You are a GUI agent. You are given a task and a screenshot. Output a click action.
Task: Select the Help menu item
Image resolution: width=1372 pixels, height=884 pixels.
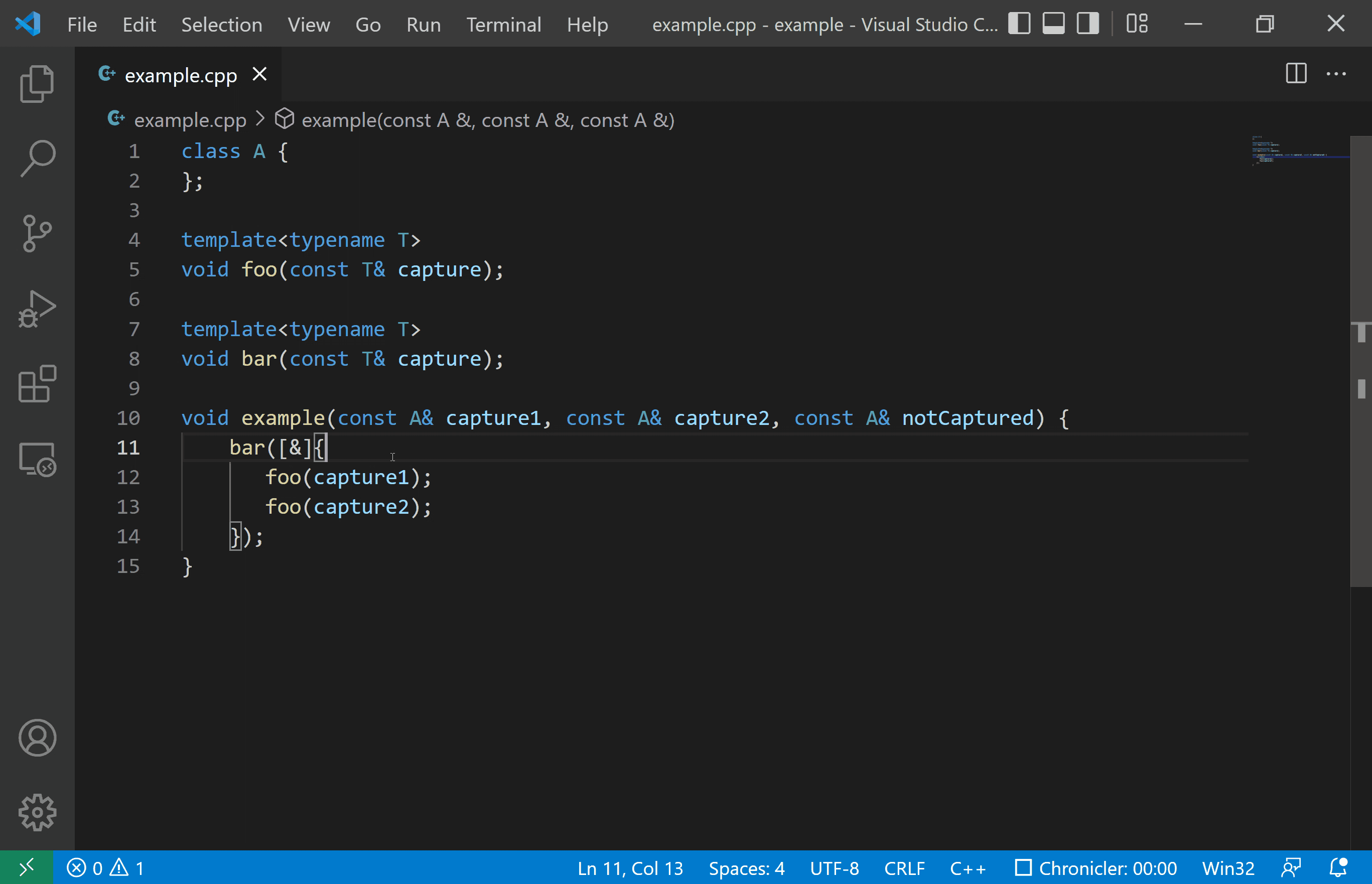pos(585,23)
